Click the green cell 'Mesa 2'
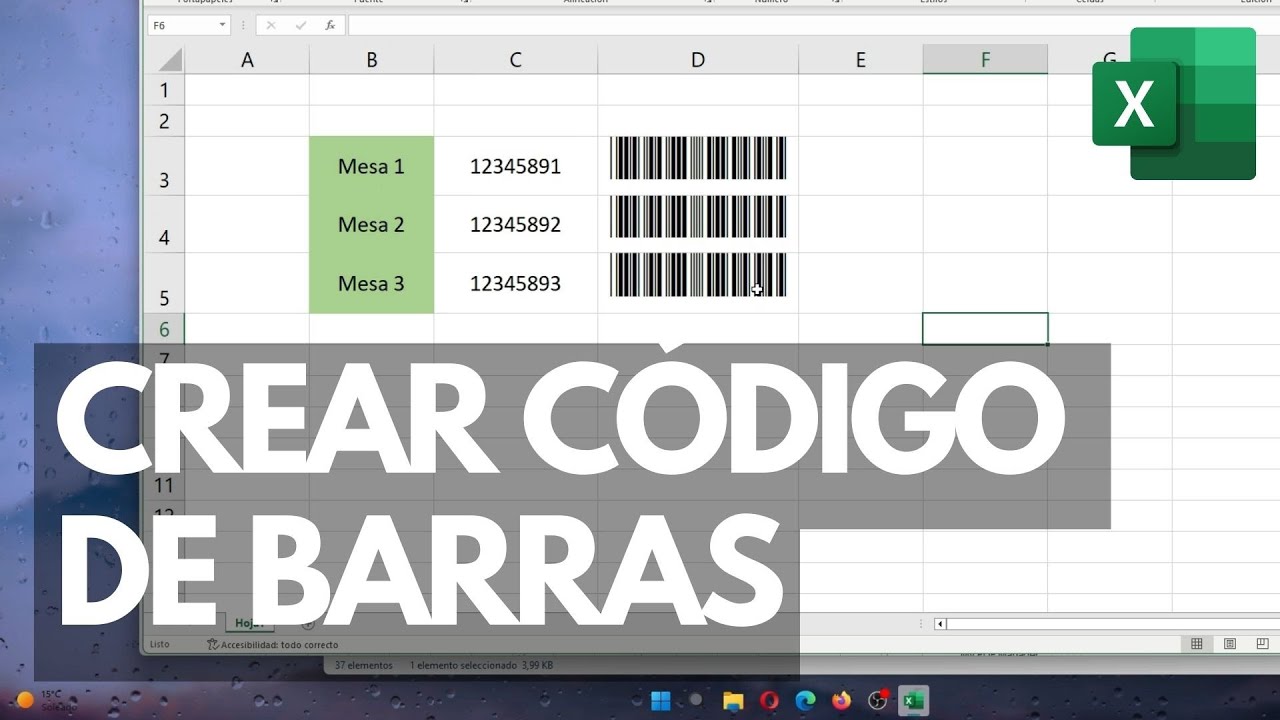1280x720 pixels. point(371,224)
